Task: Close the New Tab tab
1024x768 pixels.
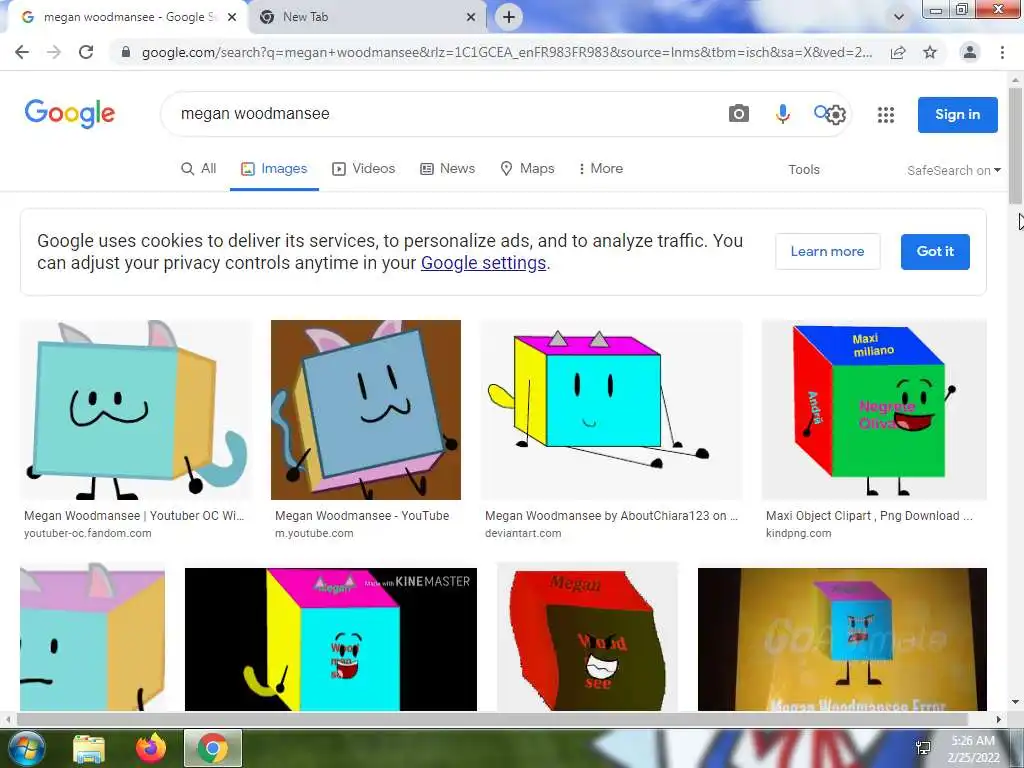Action: tap(471, 17)
